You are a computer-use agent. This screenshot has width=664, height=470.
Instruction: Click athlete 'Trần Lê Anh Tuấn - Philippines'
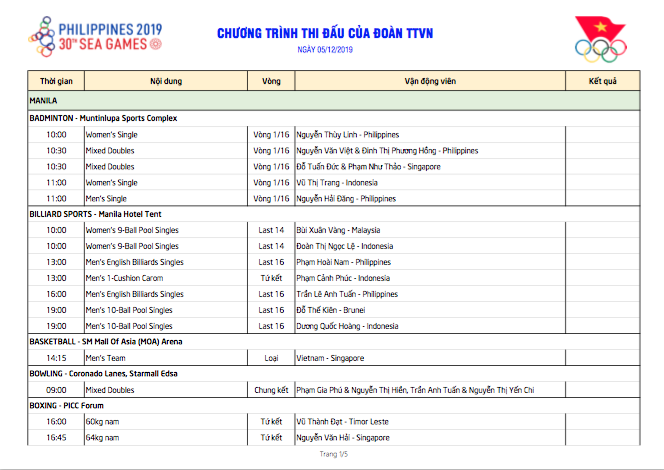pyautogui.click(x=347, y=294)
